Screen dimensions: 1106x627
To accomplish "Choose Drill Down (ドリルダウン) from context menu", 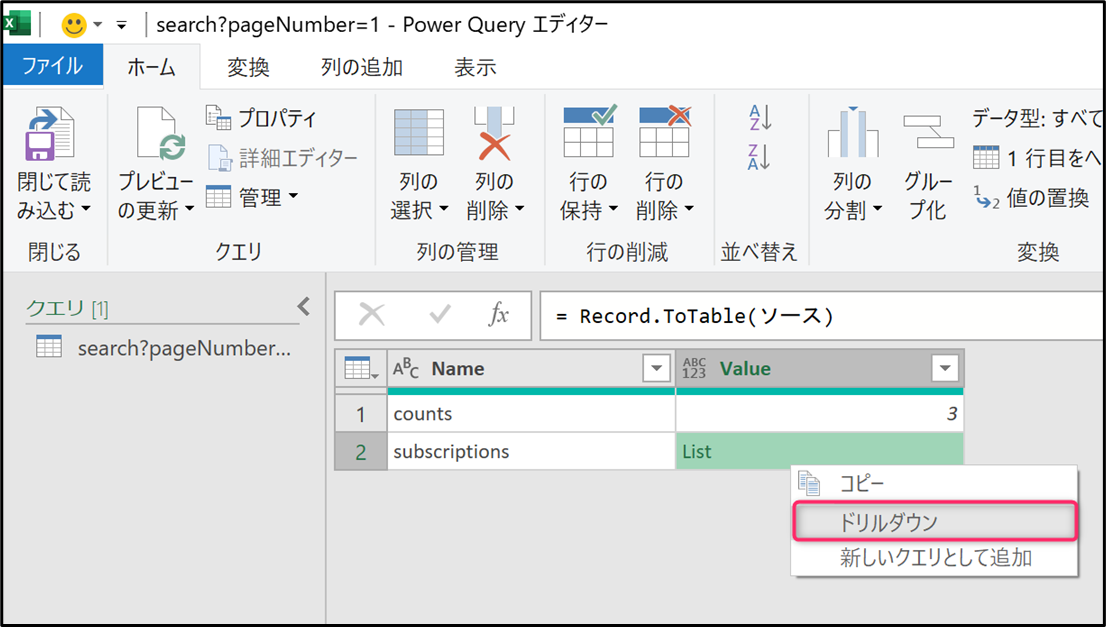I will pyautogui.click(x=935, y=522).
